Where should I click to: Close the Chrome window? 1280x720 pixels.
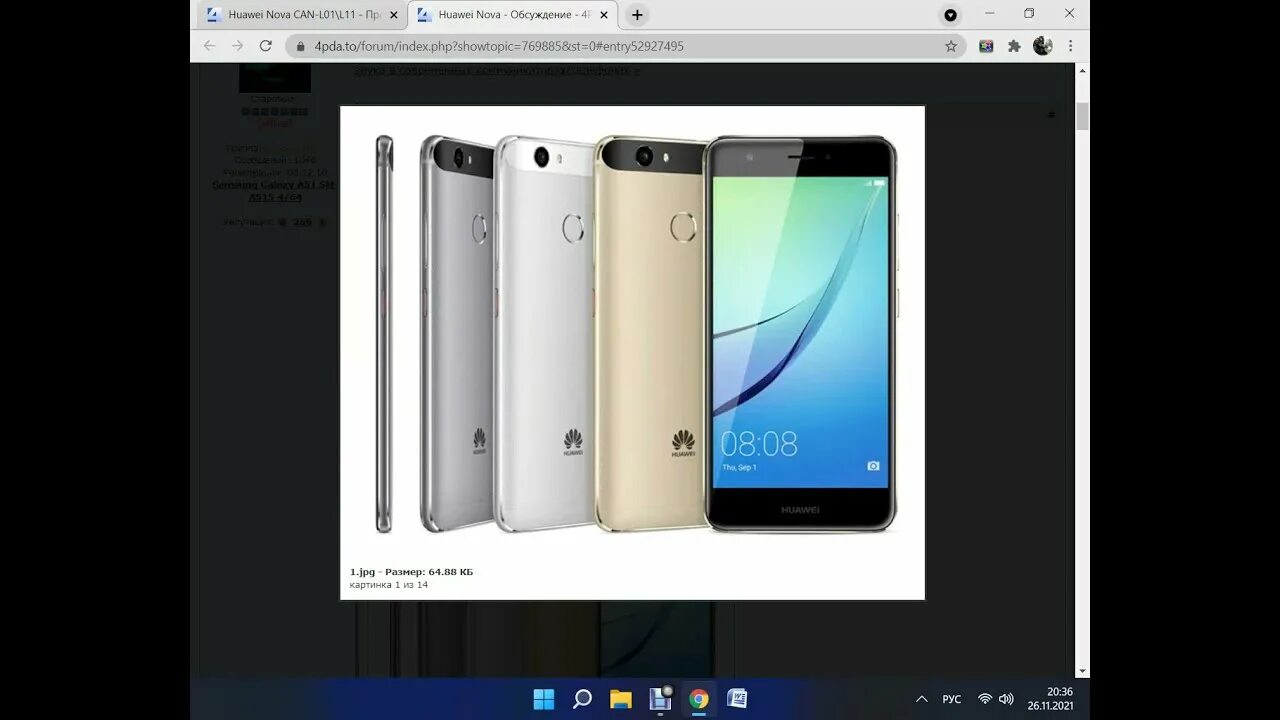[x=1069, y=14]
